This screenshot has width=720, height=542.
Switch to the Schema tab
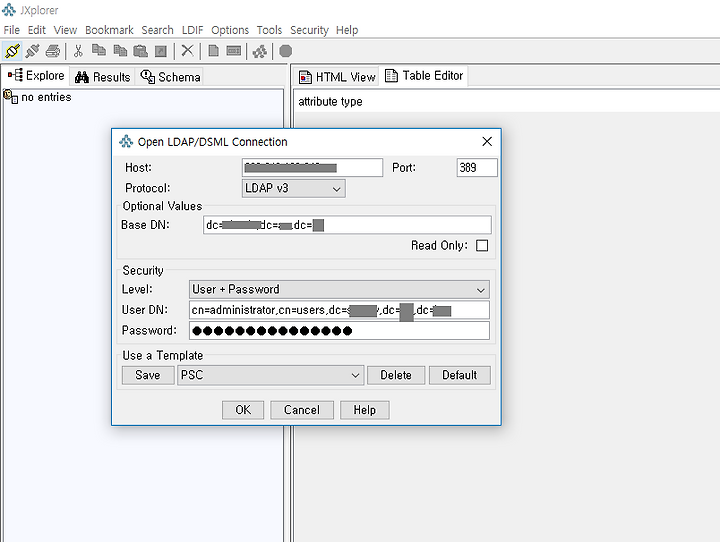[170, 77]
